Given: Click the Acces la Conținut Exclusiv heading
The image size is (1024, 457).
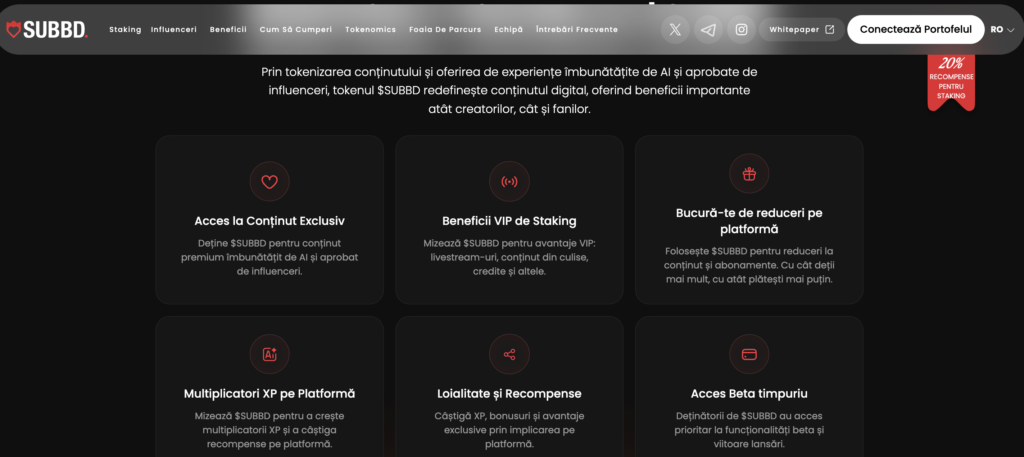Looking at the screenshot, I should click(x=270, y=221).
